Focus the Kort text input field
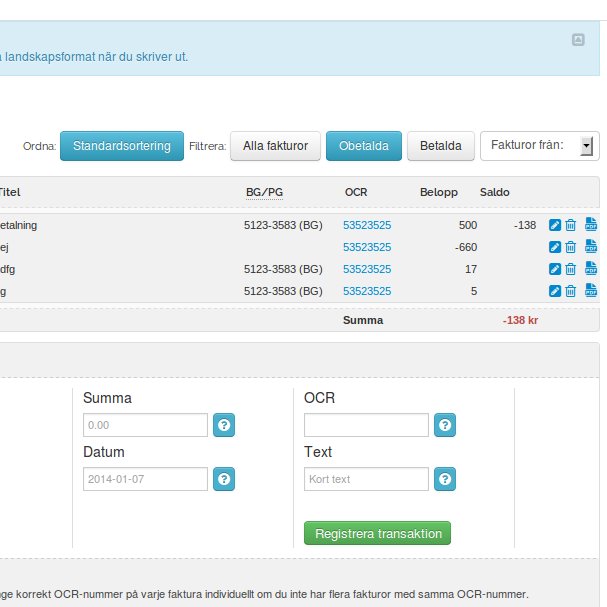This screenshot has height=607, width=607. (366, 479)
